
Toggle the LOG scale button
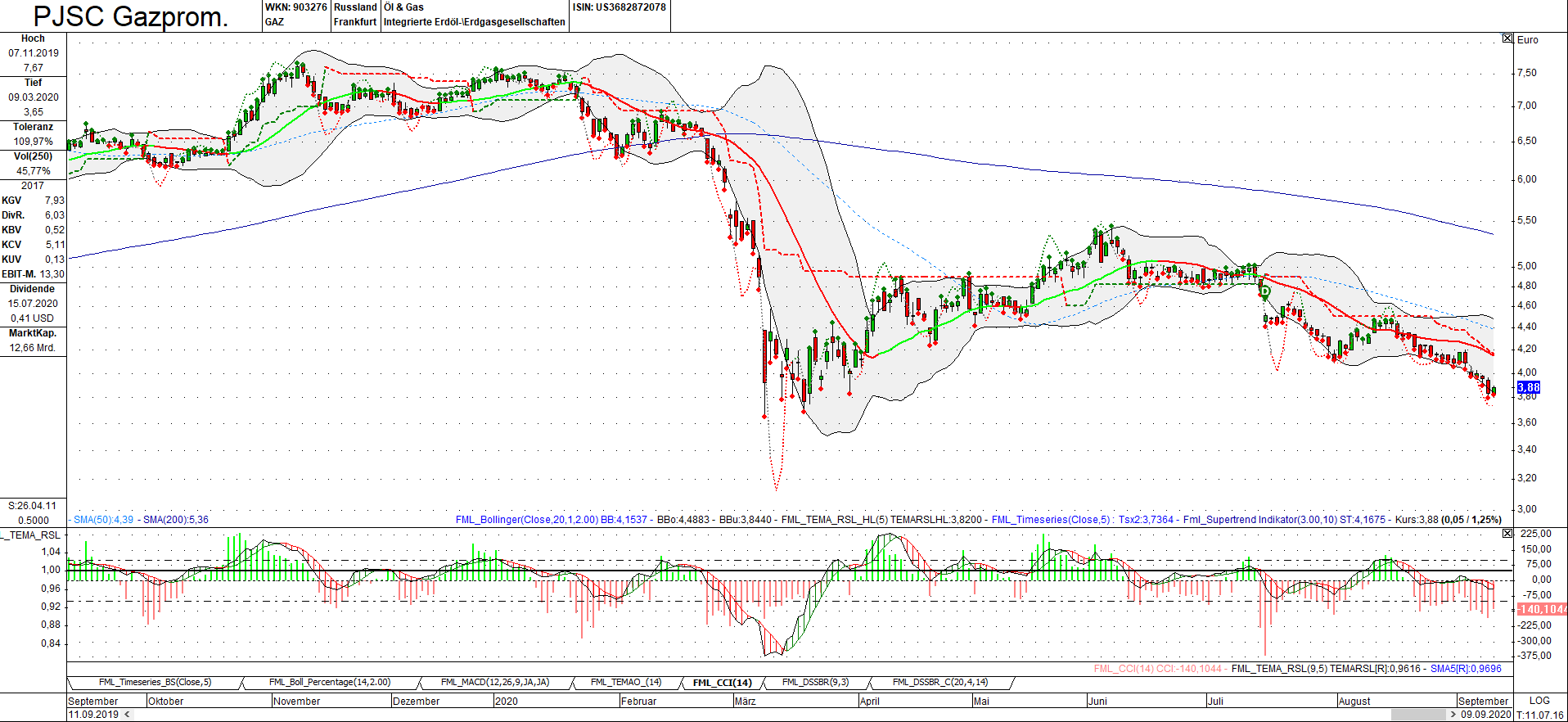[x=1539, y=701]
